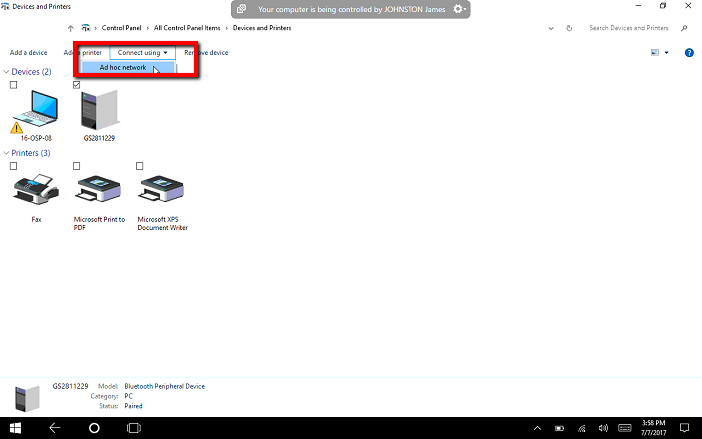This screenshot has width=702, height=439.
Task: Open Task View from the taskbar
Action: point(133,428)
